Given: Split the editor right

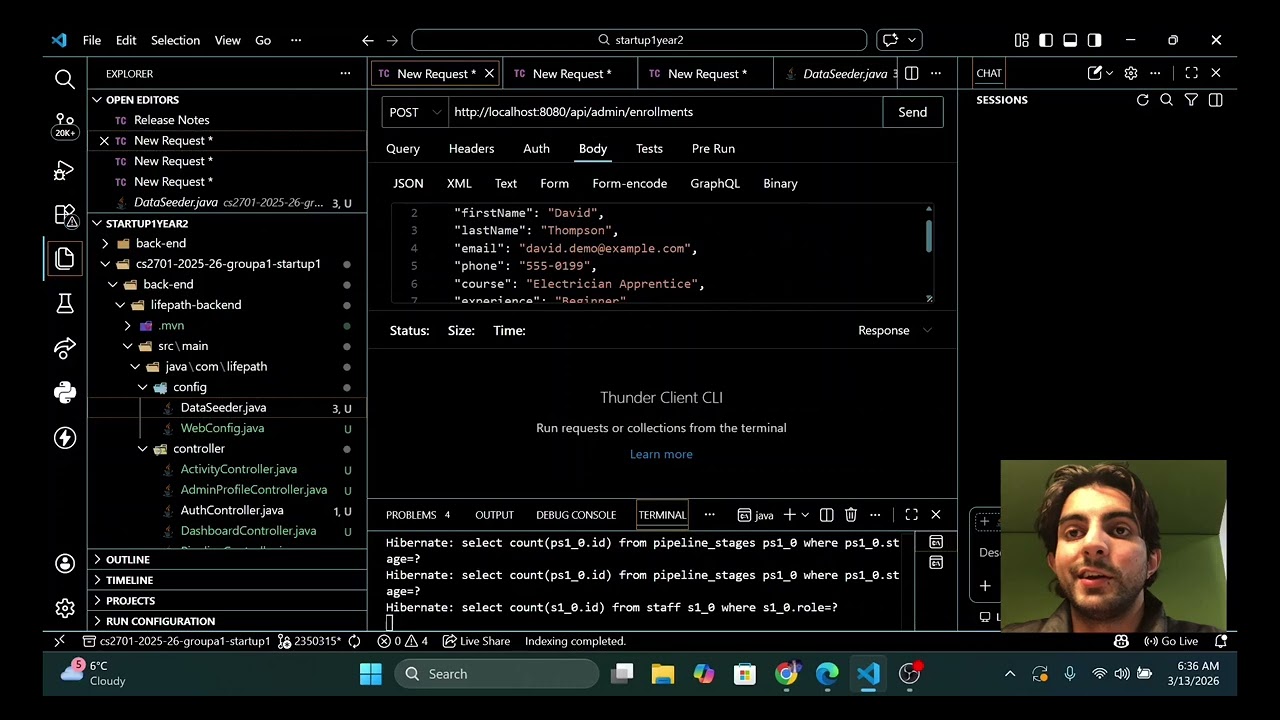Looking at the screenshot, I should tap(911, 73).
